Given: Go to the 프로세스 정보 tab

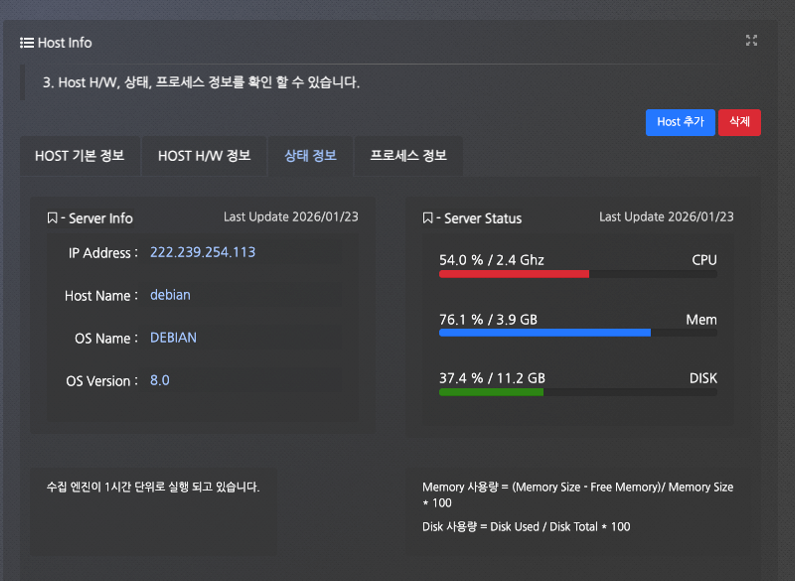Looking at the screenshot, I should 408,156.
